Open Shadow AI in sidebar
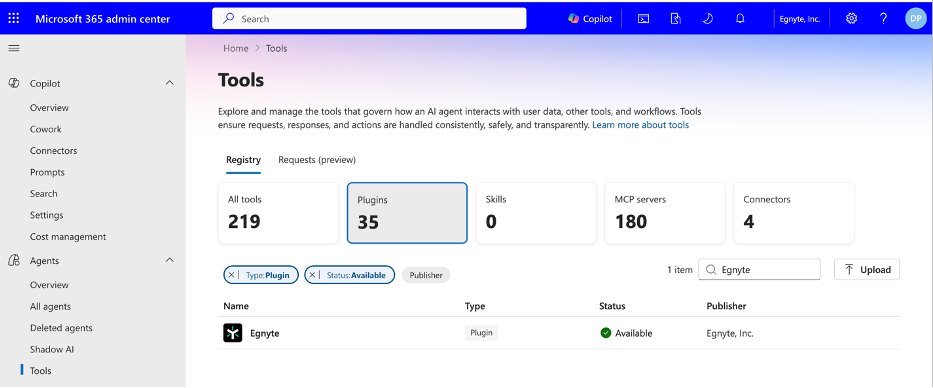933x388 pixels. (52, 349)
